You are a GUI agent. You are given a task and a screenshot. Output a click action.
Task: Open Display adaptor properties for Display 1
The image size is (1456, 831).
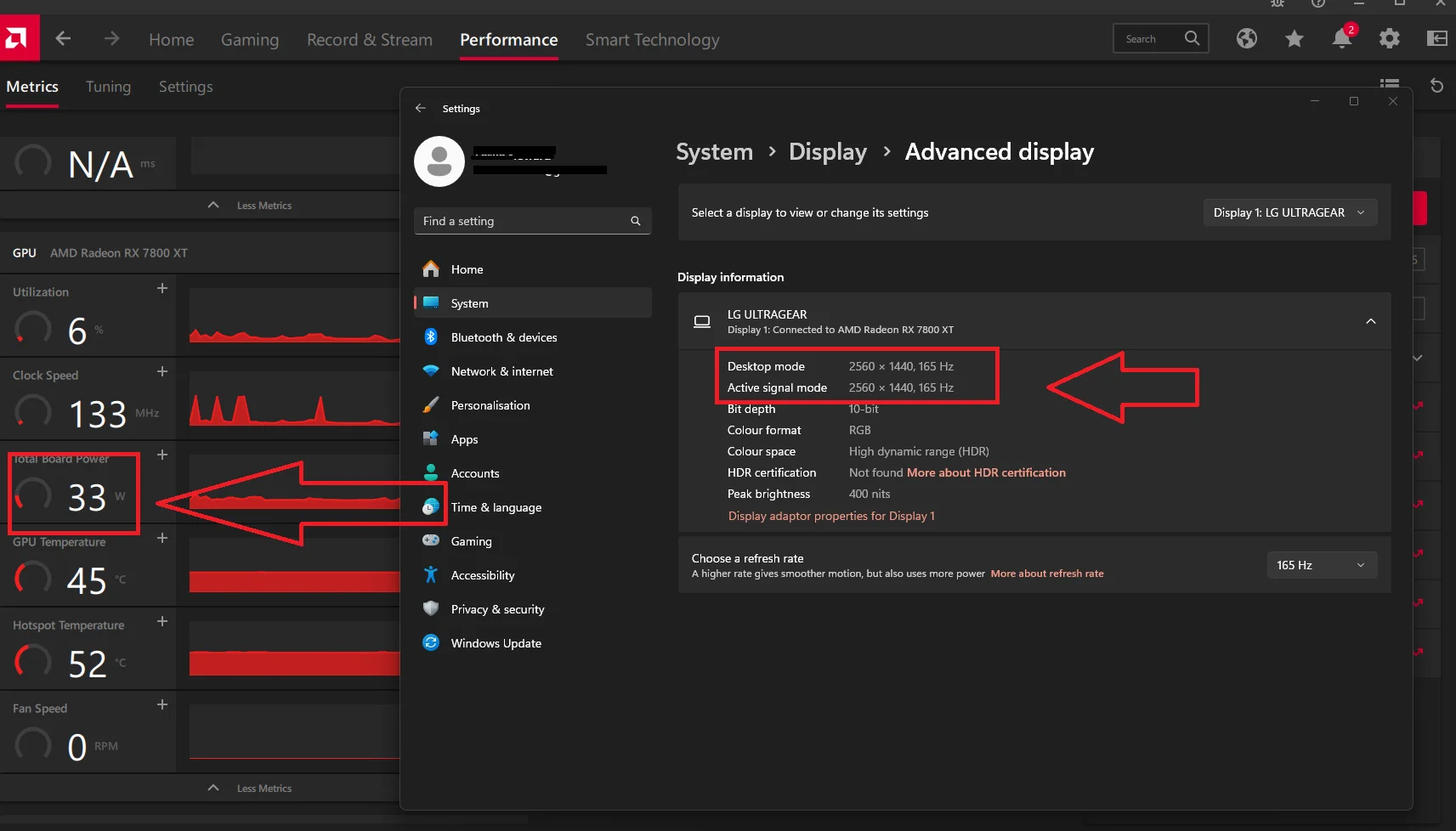831,516
